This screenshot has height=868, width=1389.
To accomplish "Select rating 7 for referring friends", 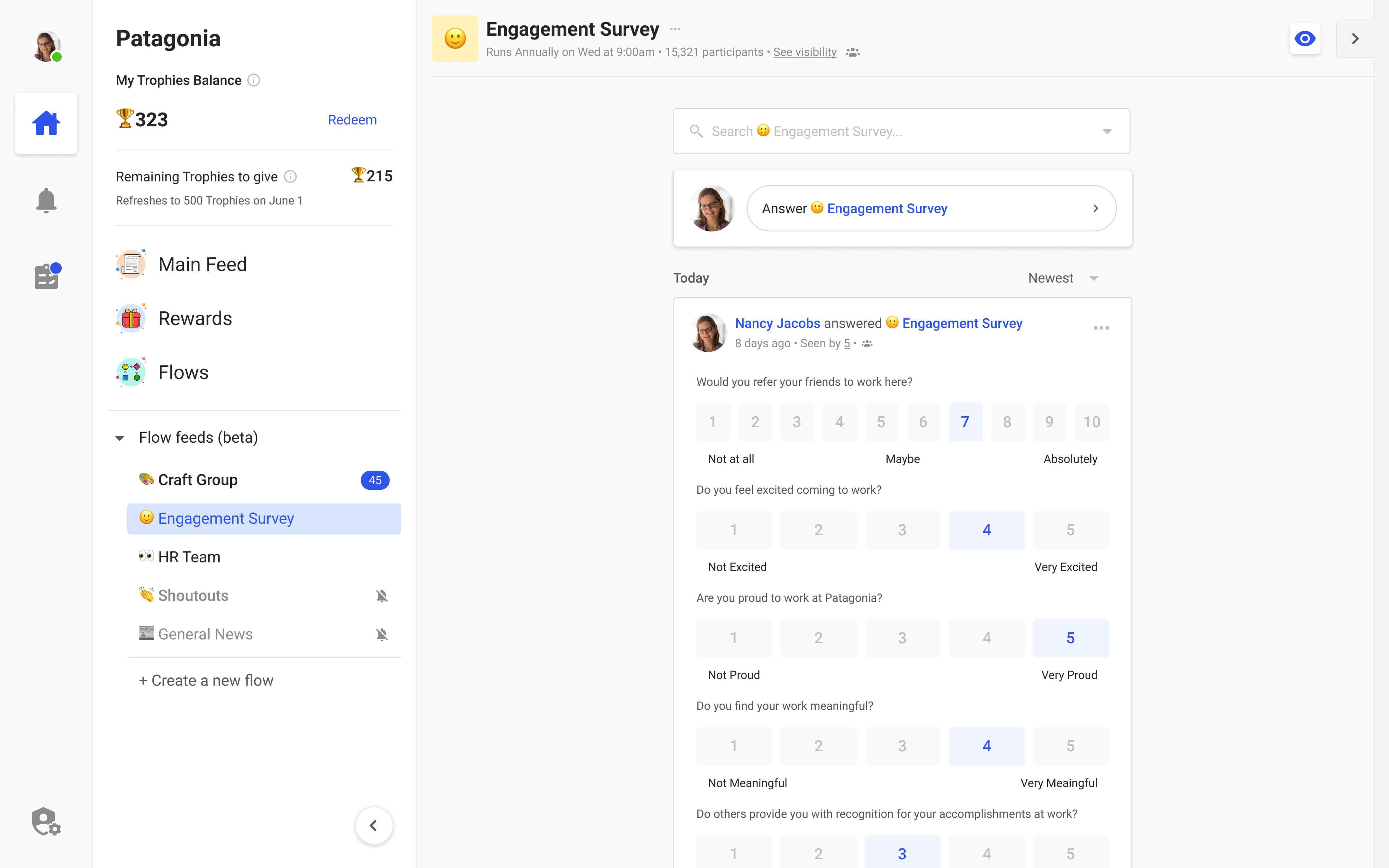I will [966, 422].
